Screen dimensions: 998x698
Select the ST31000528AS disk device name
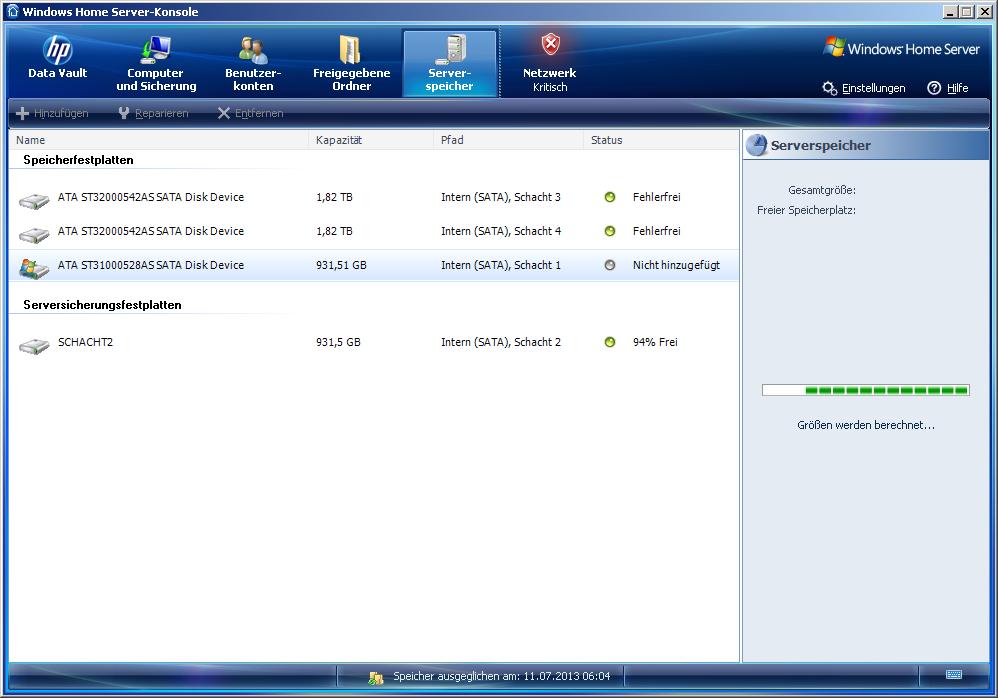tap(151, 265)
